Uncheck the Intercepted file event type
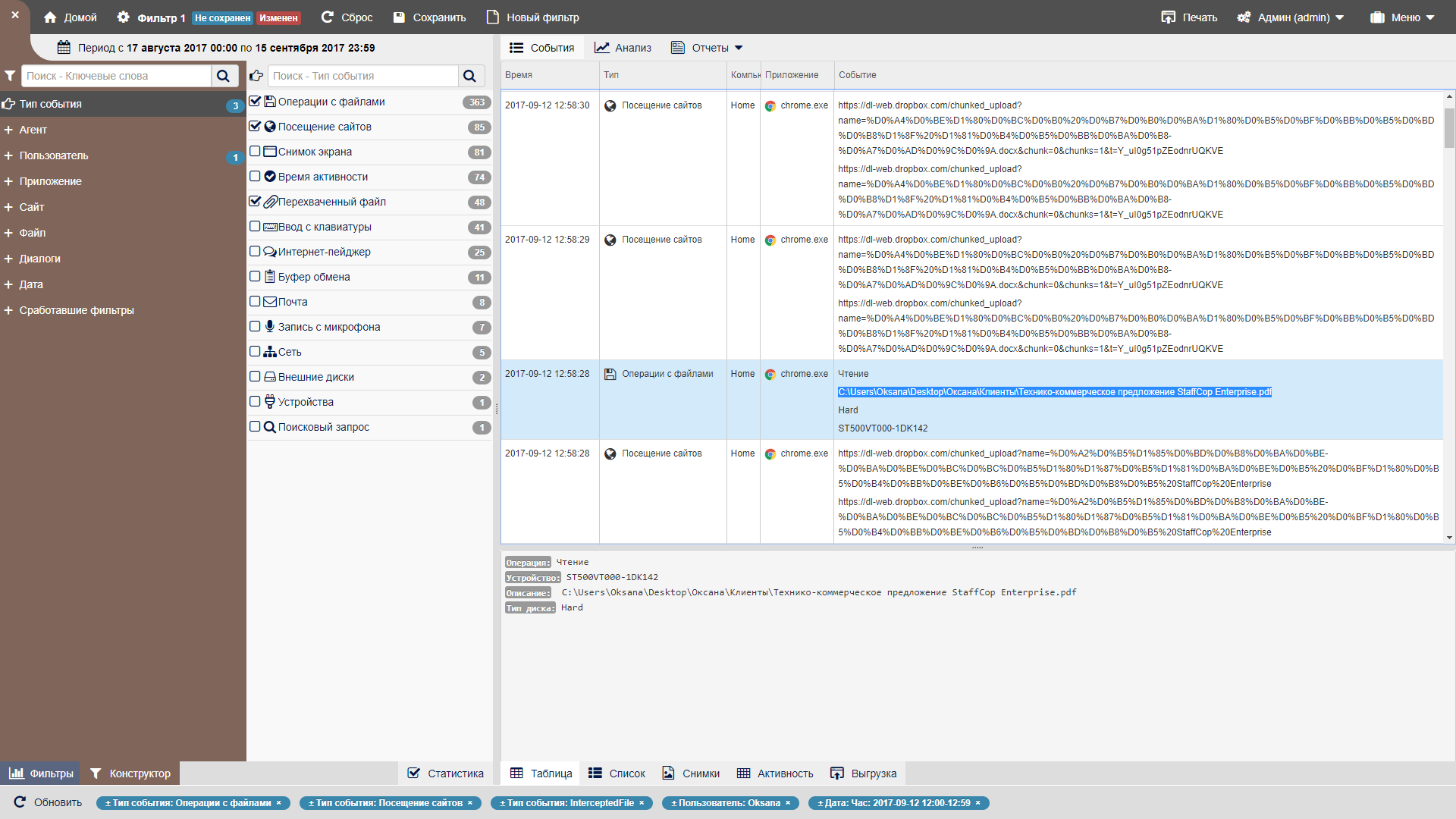Viewport: 1456px width, 819px height. [256, 202]
